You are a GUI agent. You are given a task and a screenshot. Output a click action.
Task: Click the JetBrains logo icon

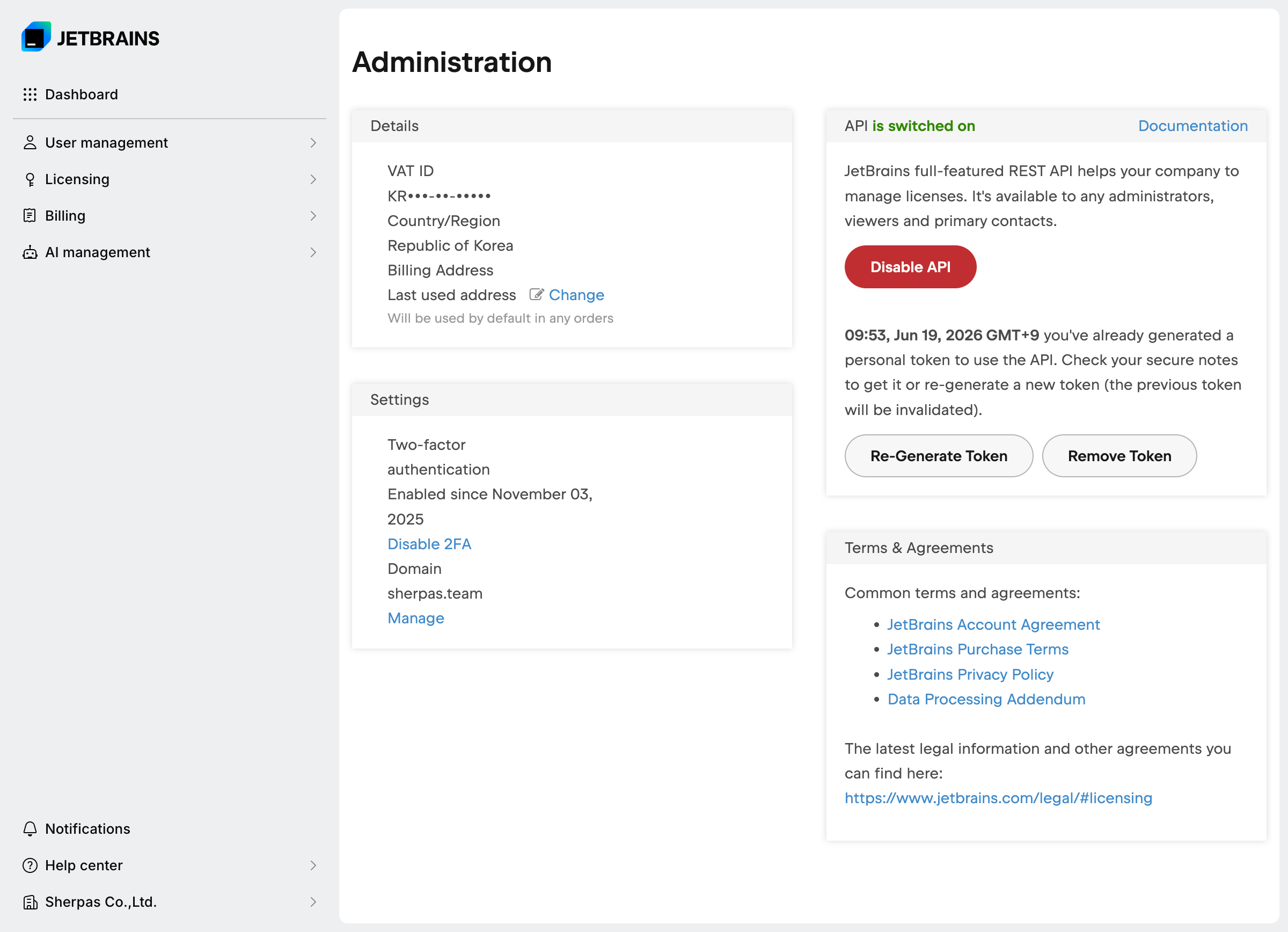[x=36, y=37]
